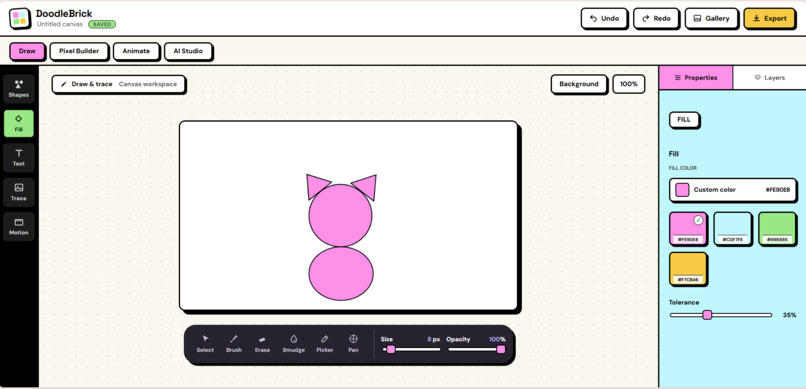Open the Custom color picker field
The width and height of the screenshot is (806, 389).
click(733, 190)
